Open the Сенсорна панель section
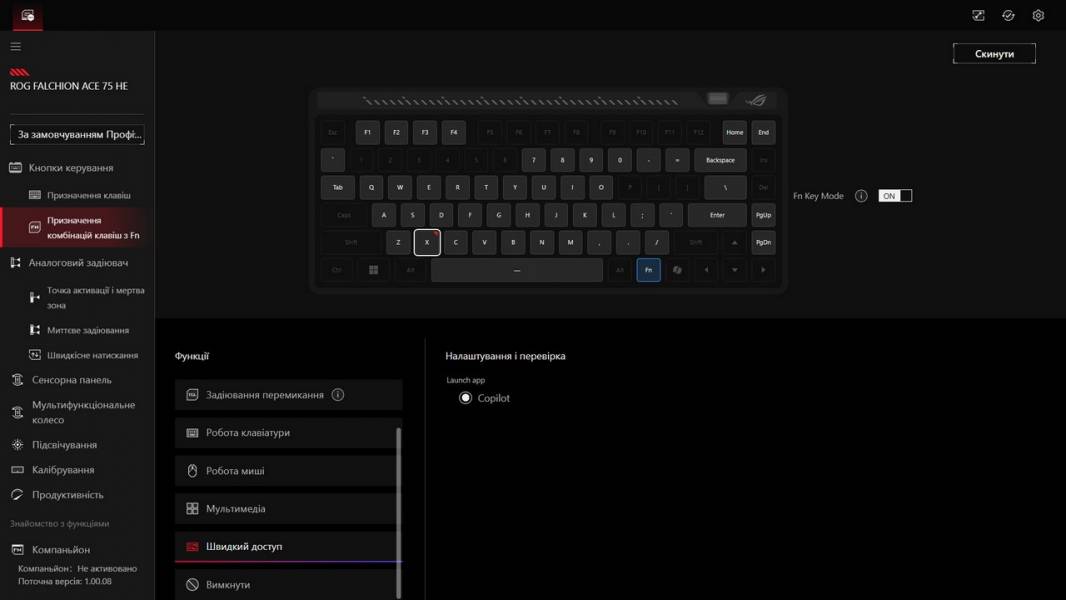1066x600 pixels. click(x=71, y=380)
